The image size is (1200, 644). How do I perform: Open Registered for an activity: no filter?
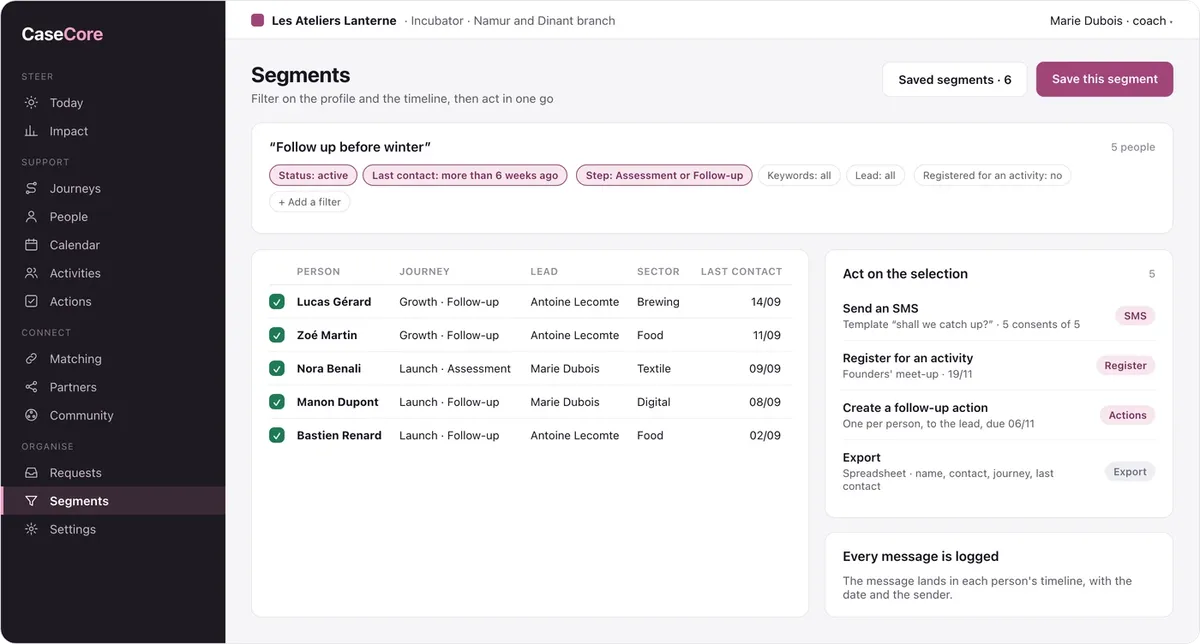pos(992,175)
